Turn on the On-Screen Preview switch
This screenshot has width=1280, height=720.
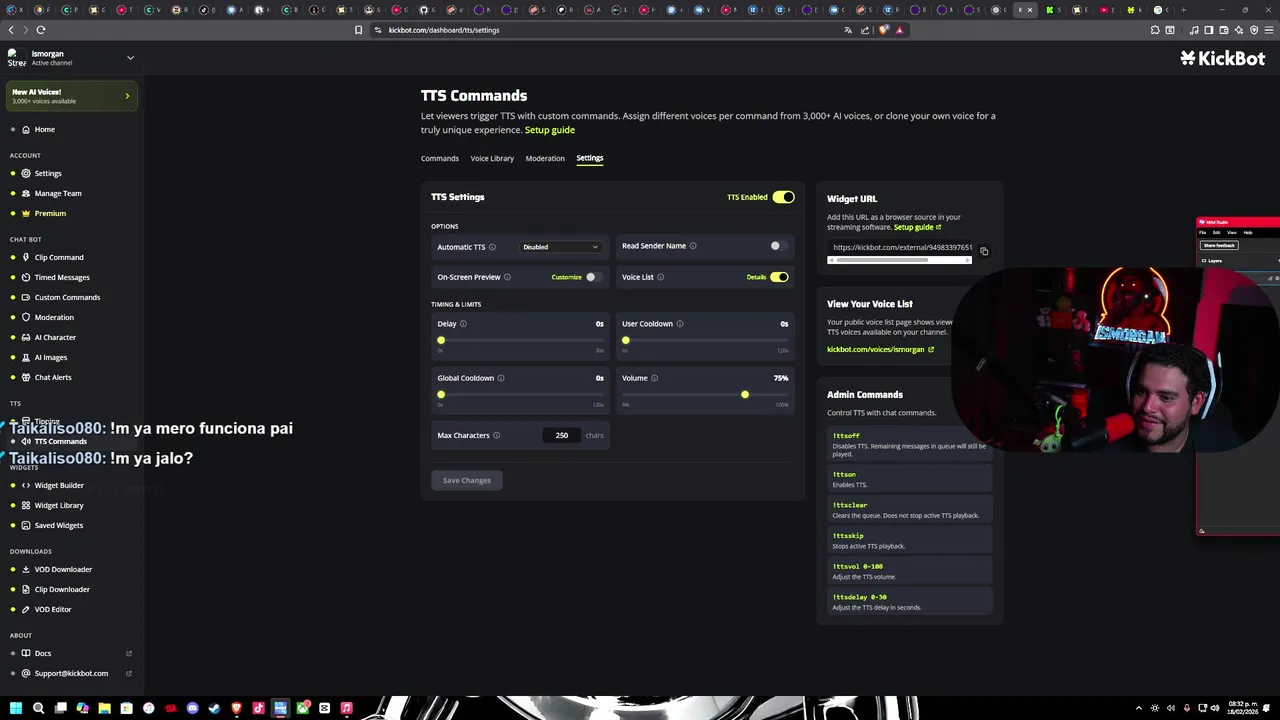coord(594,277)
